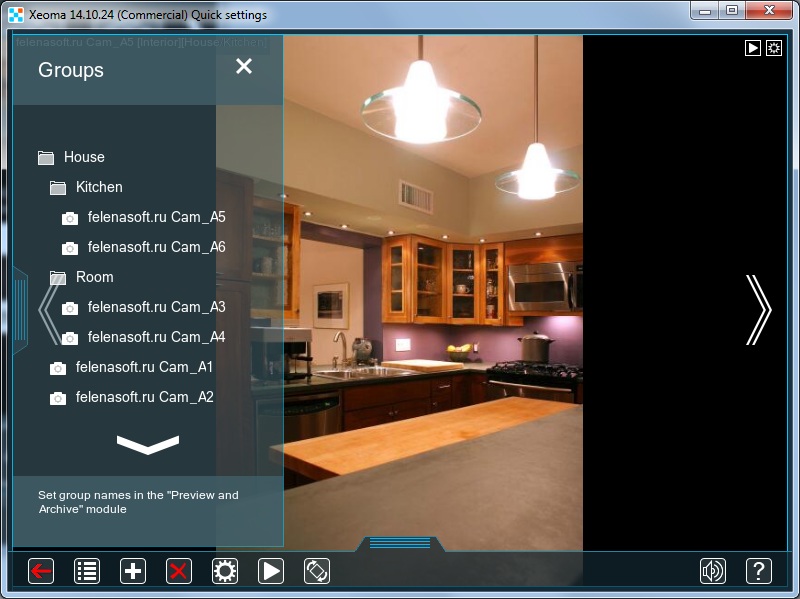Open camera settings gear at top right
This screenshot has width=800, height=599.
(x=774, y=48)
